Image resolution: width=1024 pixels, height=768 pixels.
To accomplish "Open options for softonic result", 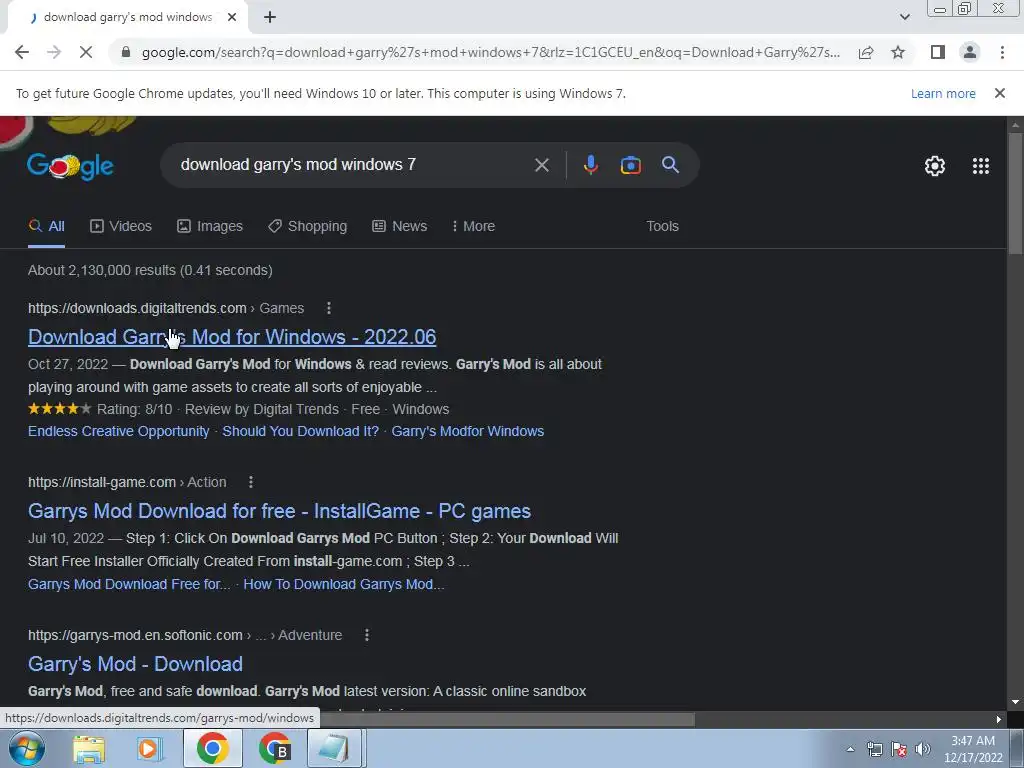I will (367, 635).
